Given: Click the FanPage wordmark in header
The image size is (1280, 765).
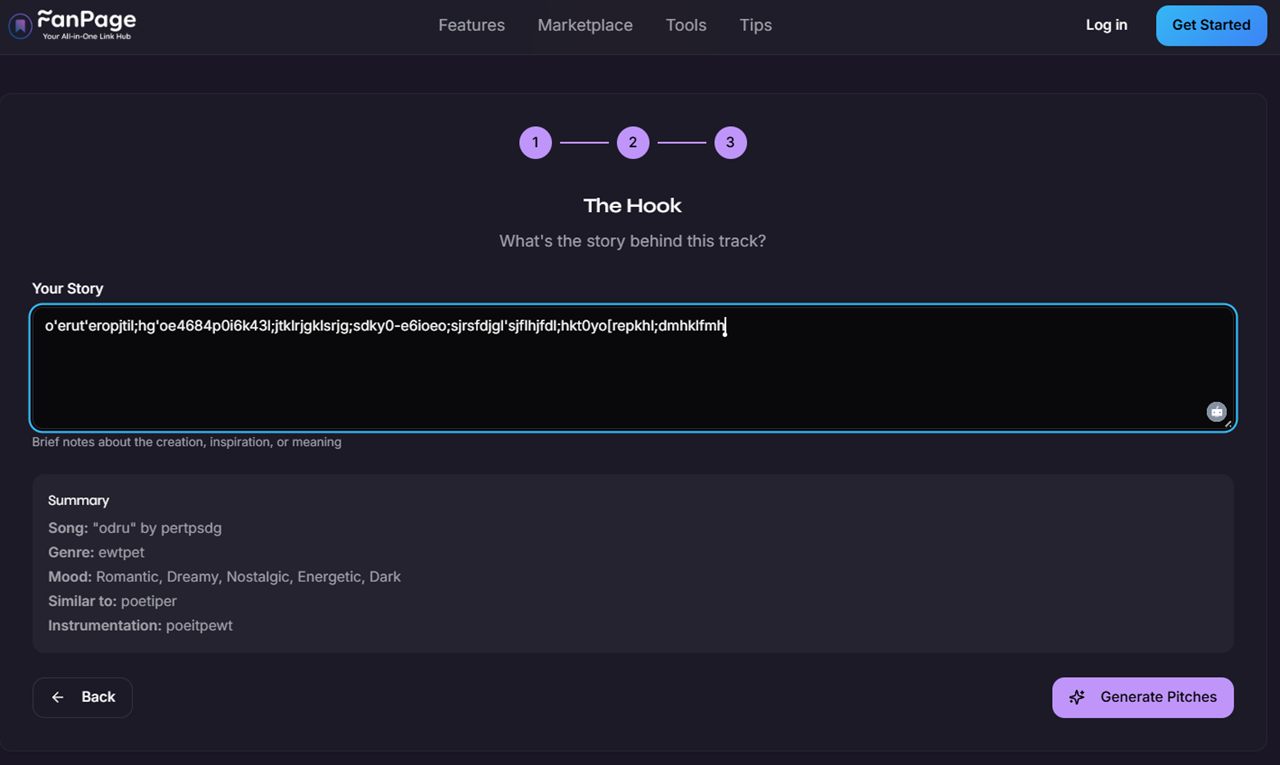Looking at the screenshot, I should (x=85, y=18).
